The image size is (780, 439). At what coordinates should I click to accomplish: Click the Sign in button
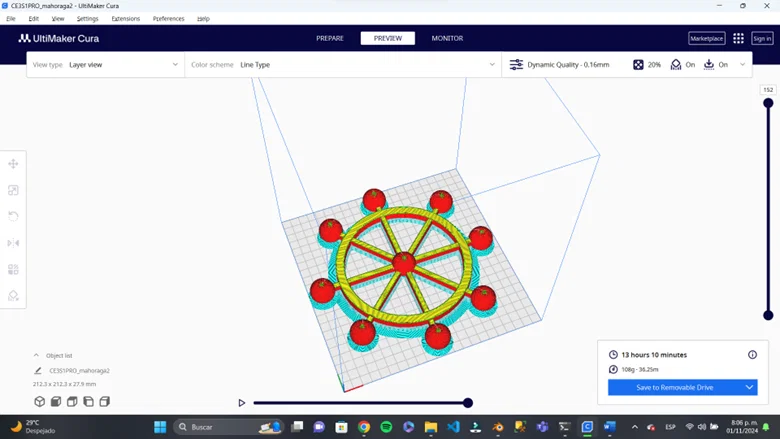(762, 38)
